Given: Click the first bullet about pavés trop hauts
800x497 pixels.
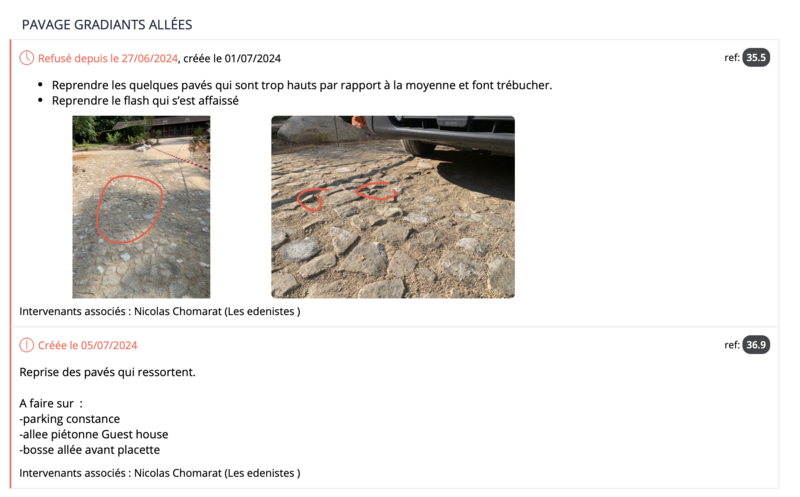Looking at the screenshot, I should click(302, 85).
